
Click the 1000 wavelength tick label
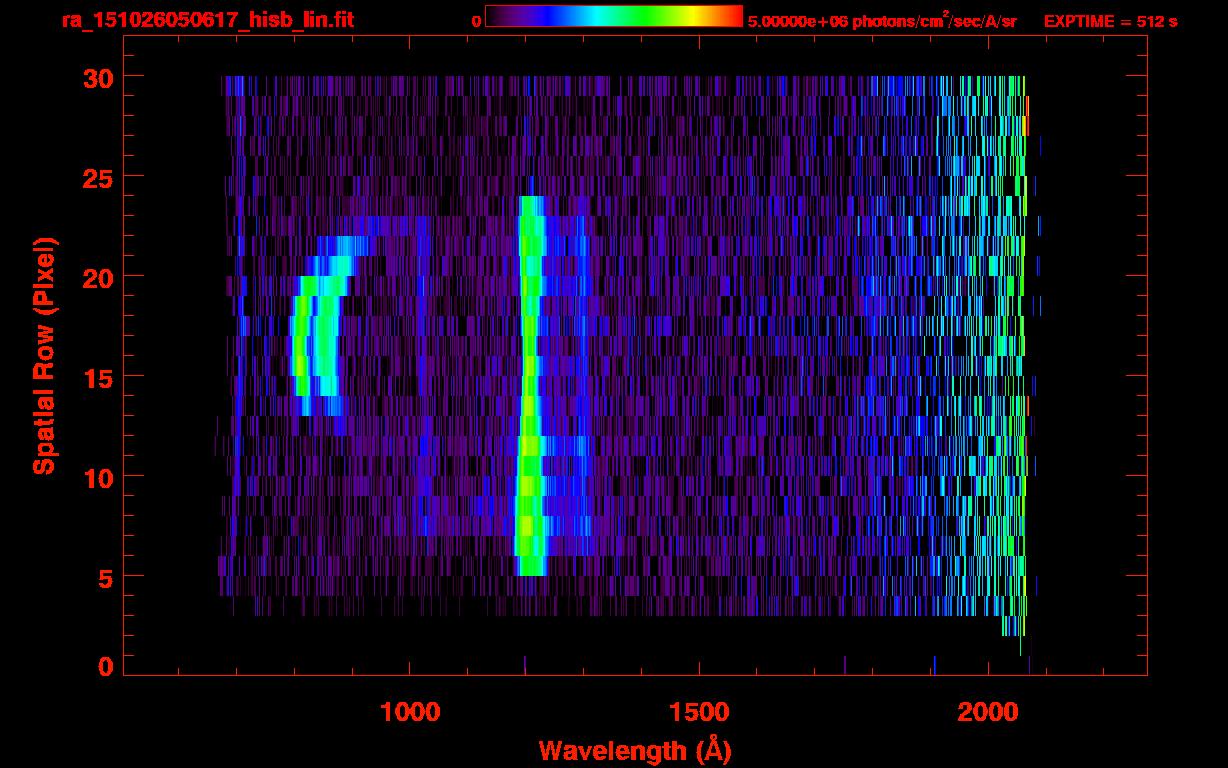(x=410, y=712)
